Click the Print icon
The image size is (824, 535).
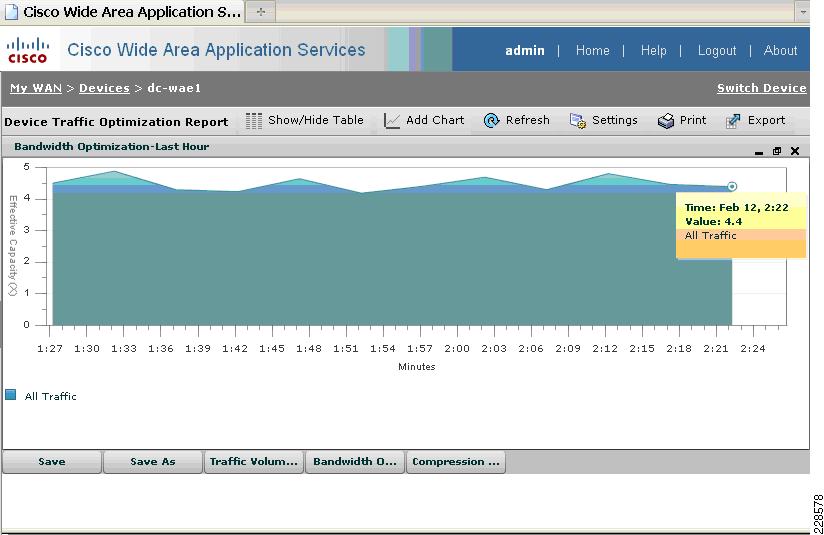click(x=666, y=121)
